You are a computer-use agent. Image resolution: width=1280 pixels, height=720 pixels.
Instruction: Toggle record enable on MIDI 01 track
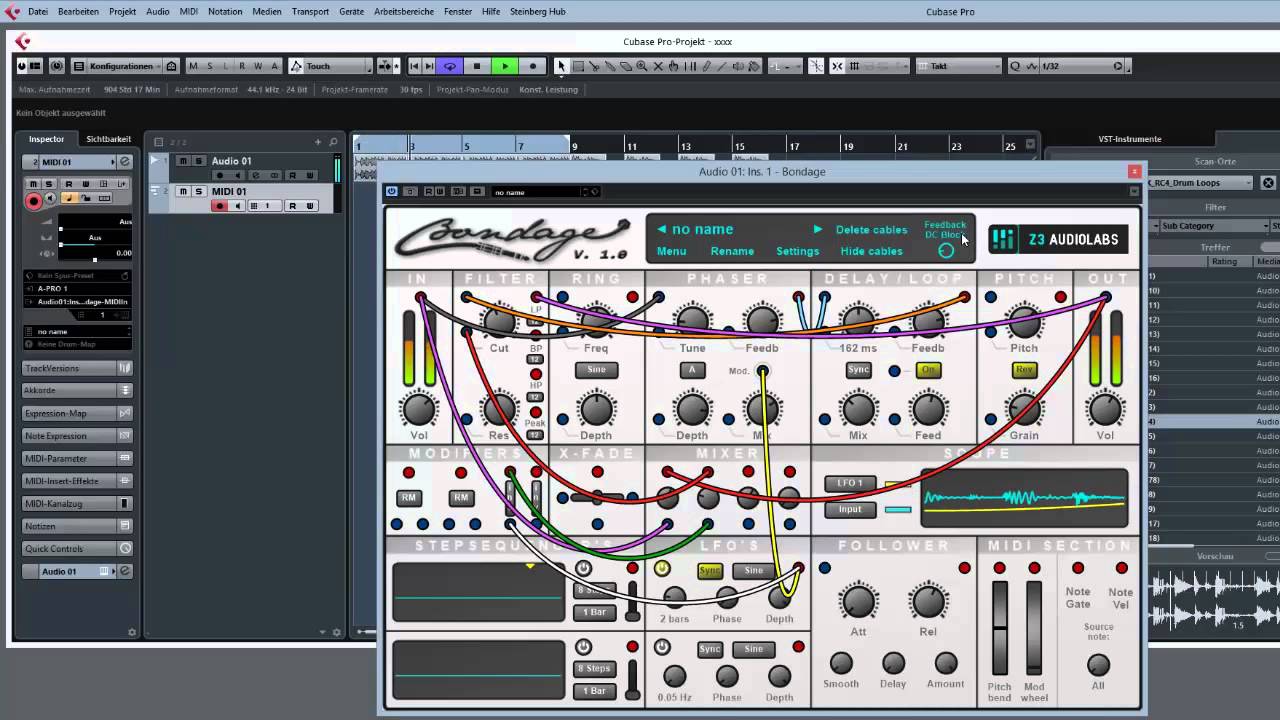(220, 206)
